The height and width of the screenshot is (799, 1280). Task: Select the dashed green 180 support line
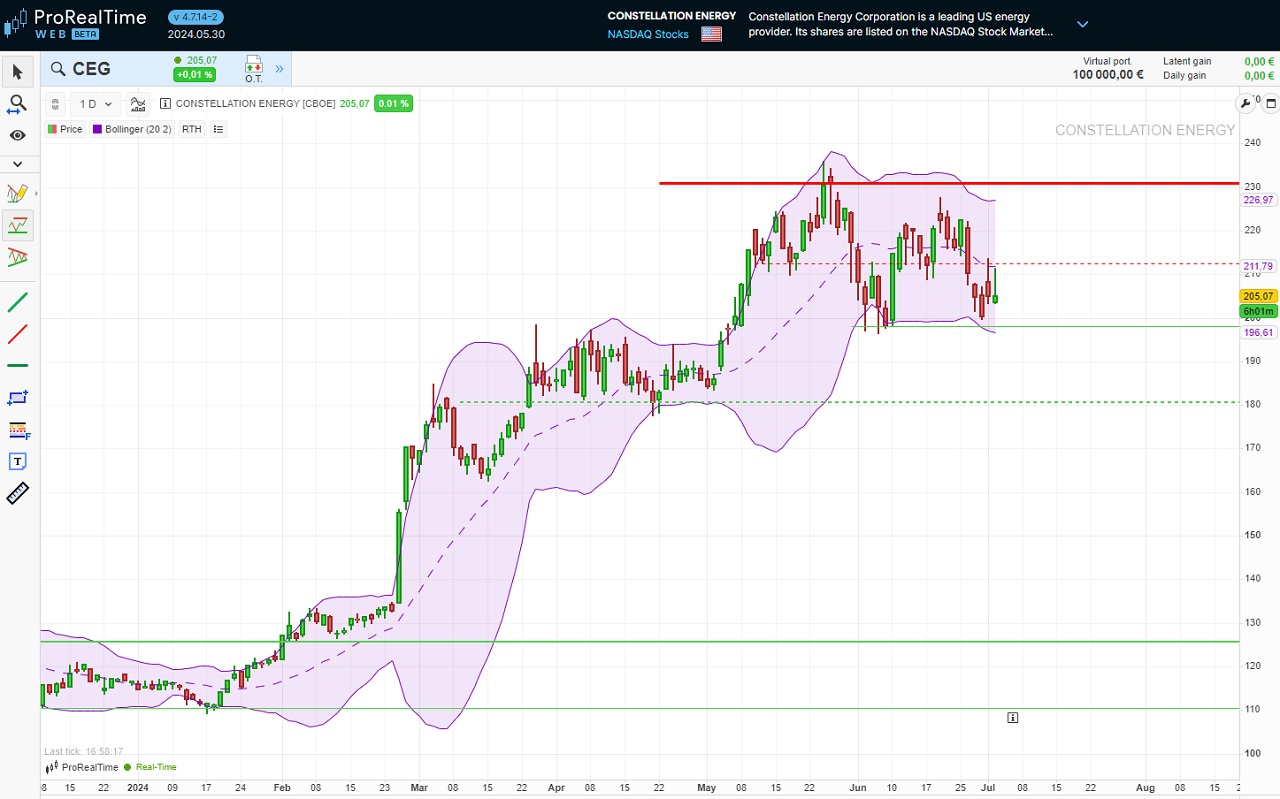tap(848, 402)
